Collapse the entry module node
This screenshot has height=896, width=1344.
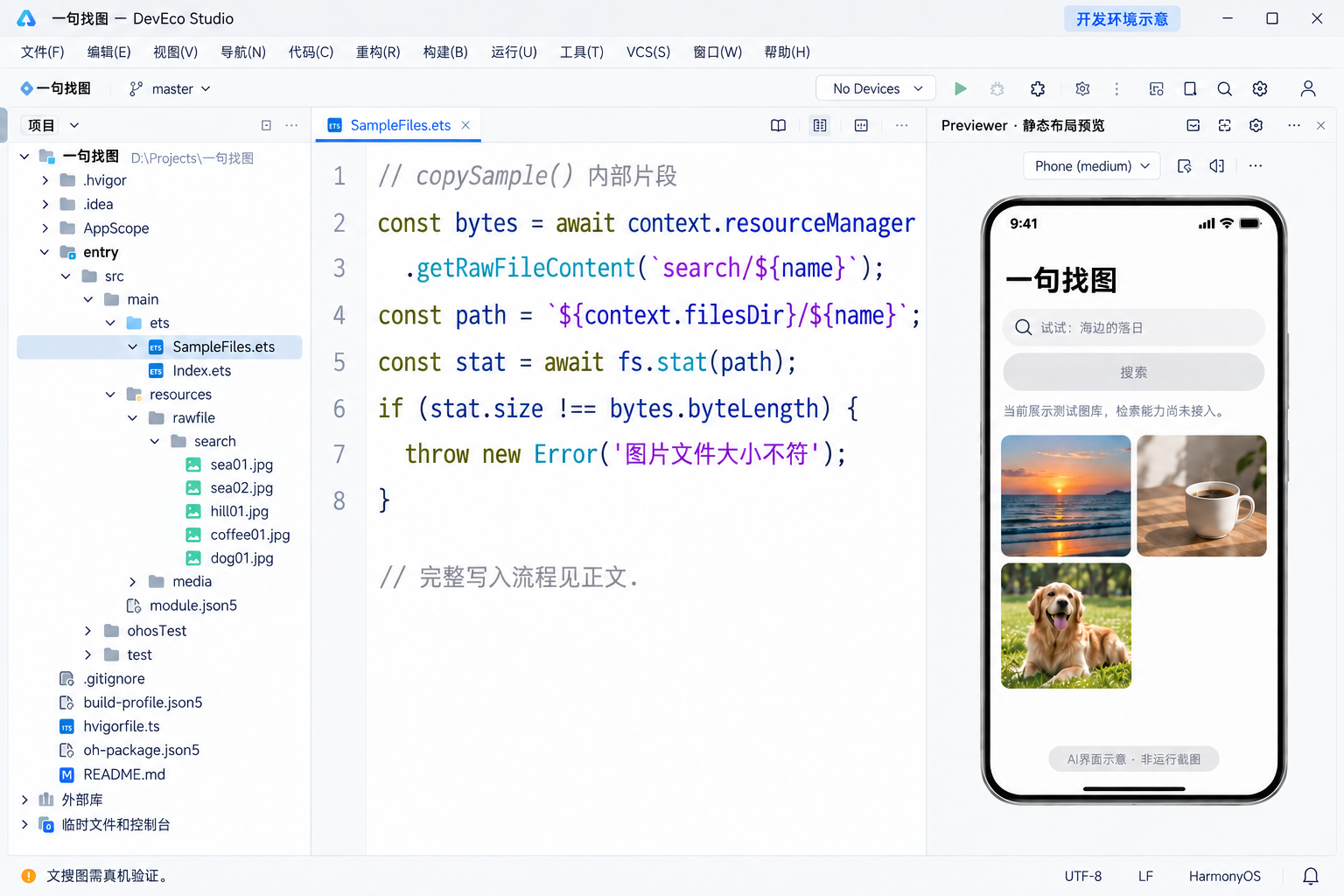point(45,252)
